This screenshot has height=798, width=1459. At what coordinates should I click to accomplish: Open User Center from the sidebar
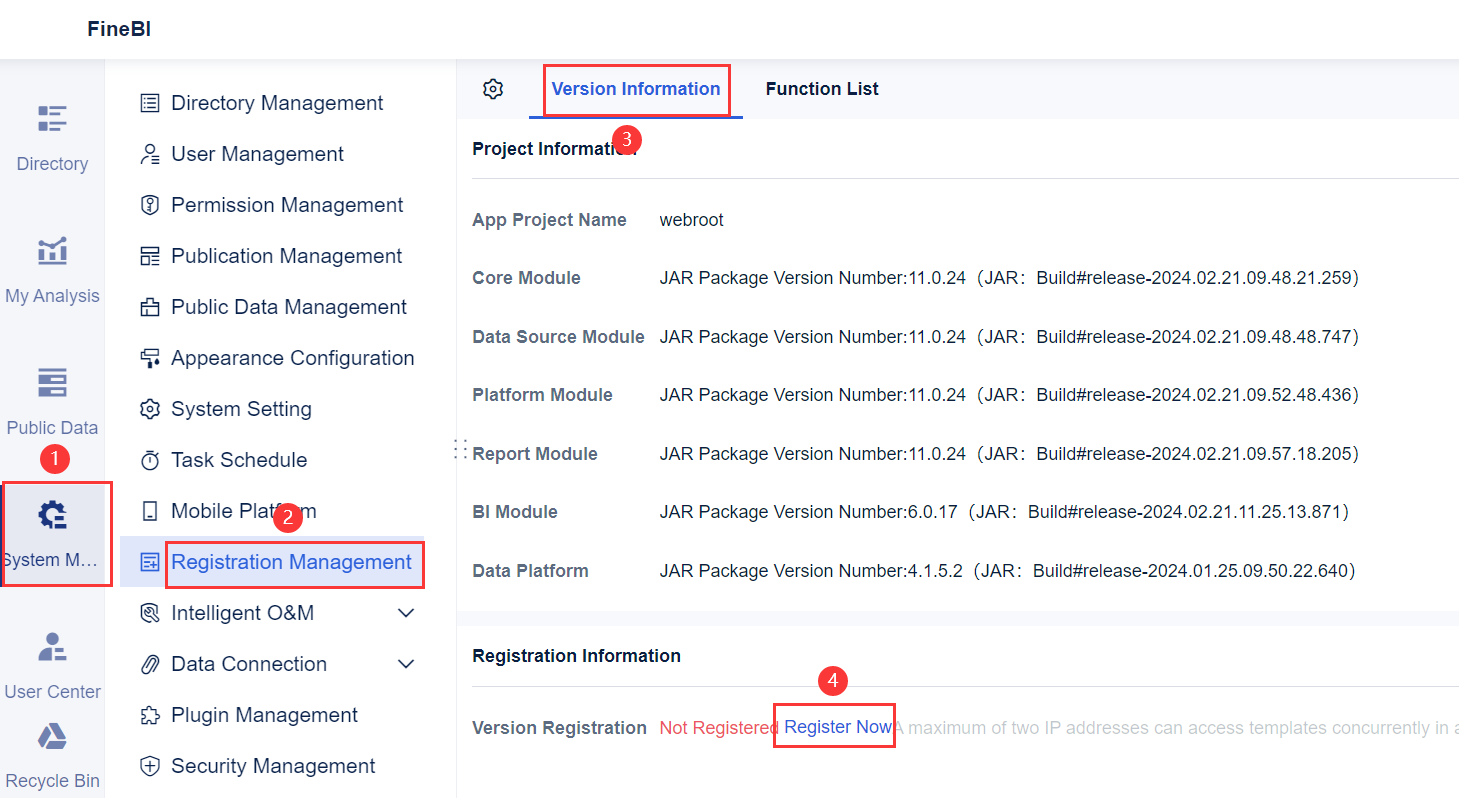52,665
